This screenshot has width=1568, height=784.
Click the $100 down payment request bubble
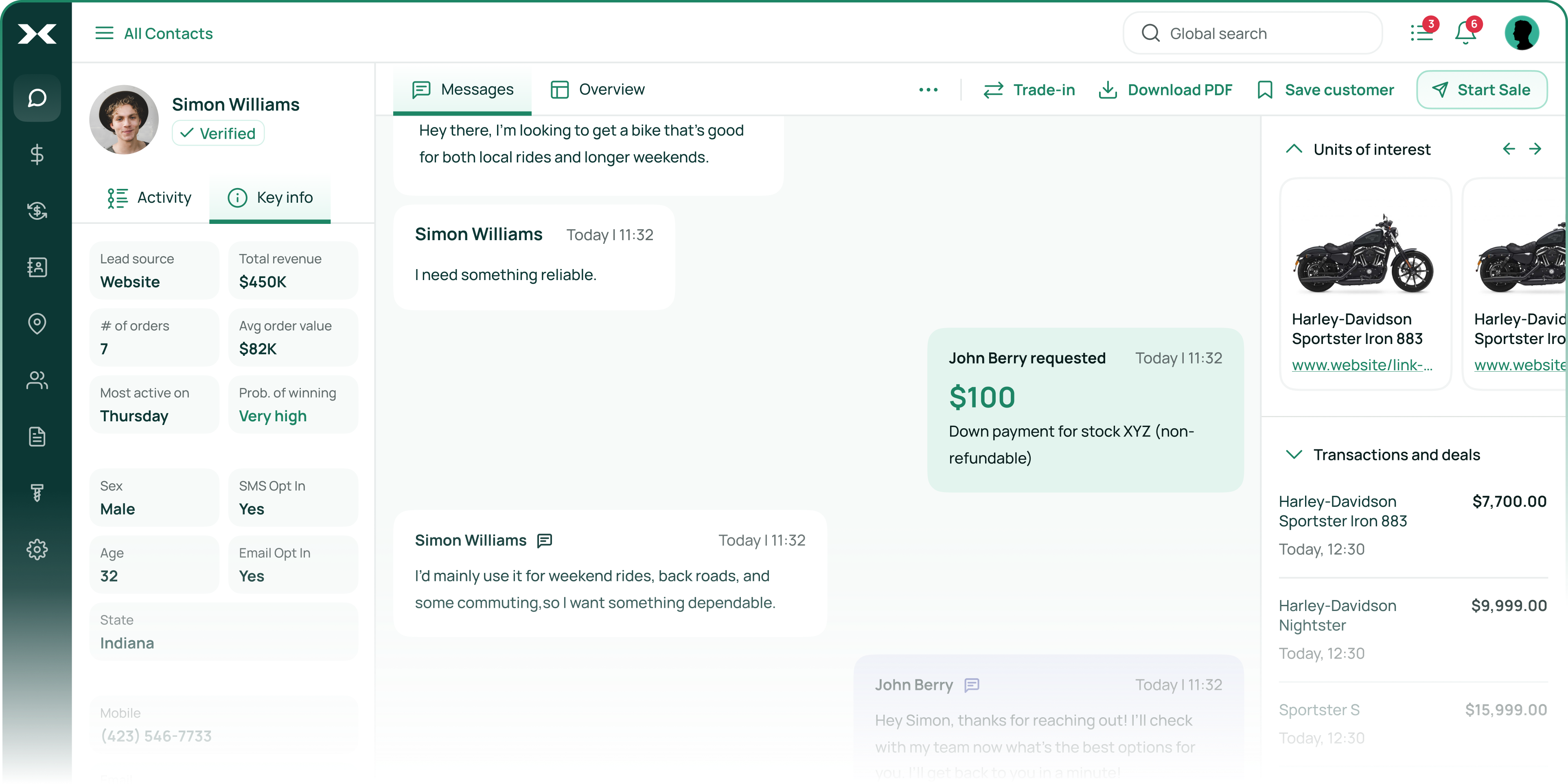point(1085,410)
